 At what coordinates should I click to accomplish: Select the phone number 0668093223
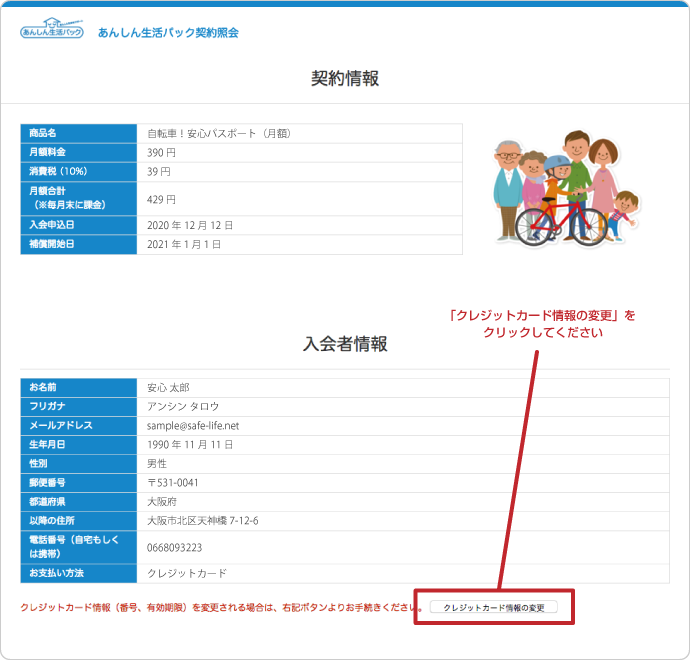coord(174,548)
